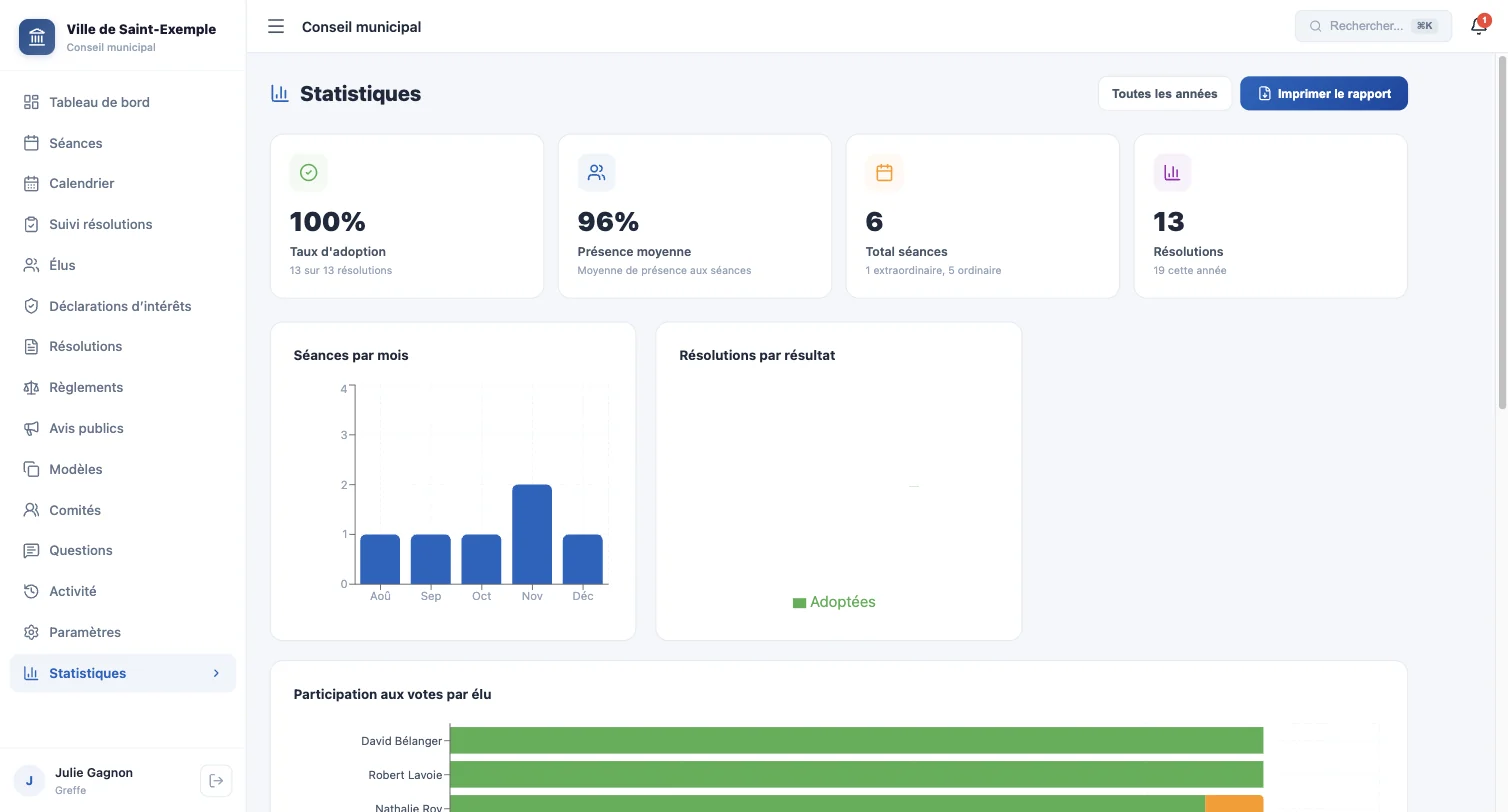This screenshot has height=812, width=1508.
Task: Click the 'Participation aux votes par élu' heading
Action: [392, 694]
